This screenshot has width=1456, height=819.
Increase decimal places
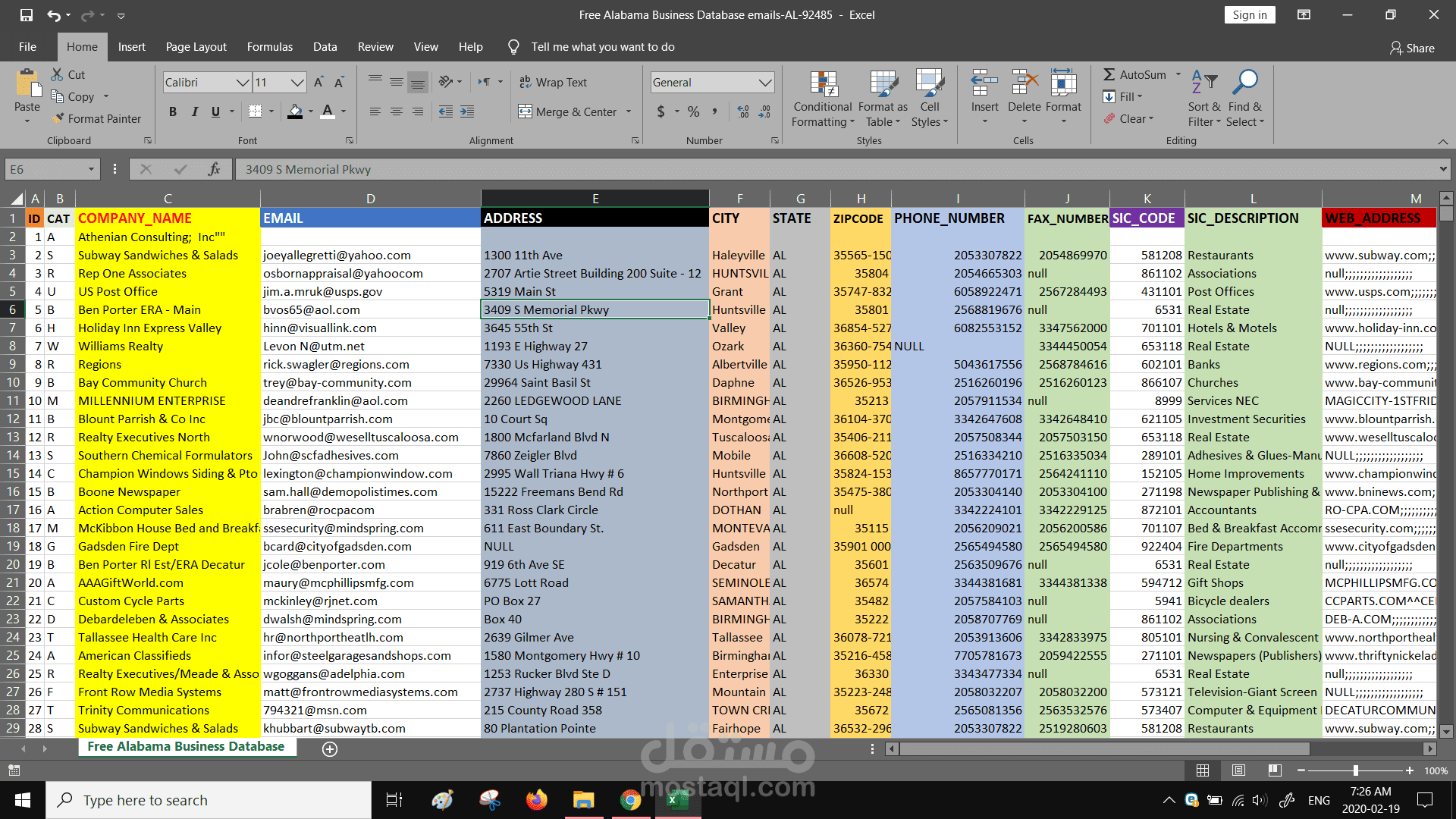(743, 111)
